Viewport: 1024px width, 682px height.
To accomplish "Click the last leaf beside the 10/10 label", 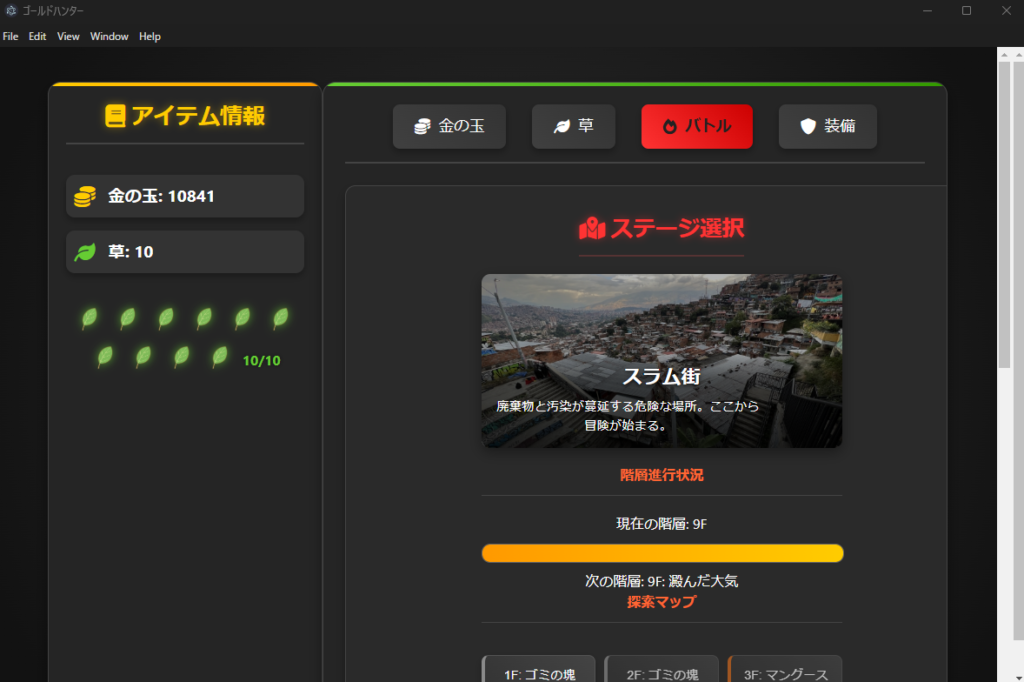I will point(220,356).
